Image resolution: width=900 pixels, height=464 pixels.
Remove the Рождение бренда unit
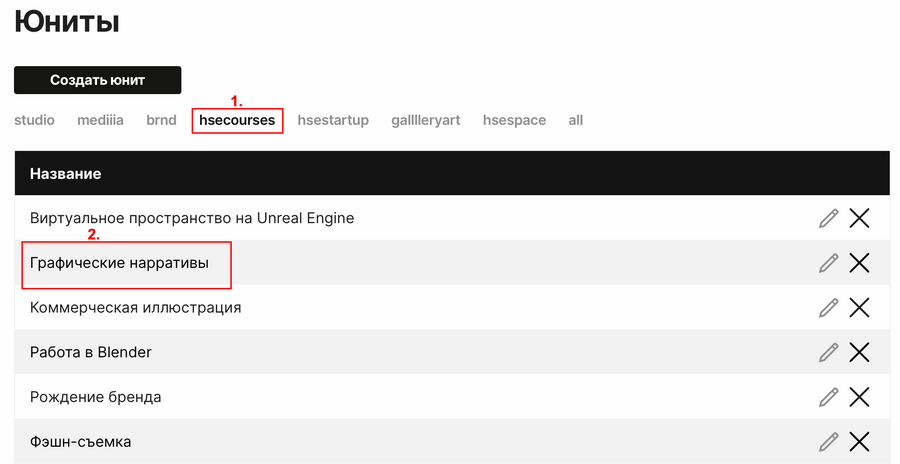(859, 397)
